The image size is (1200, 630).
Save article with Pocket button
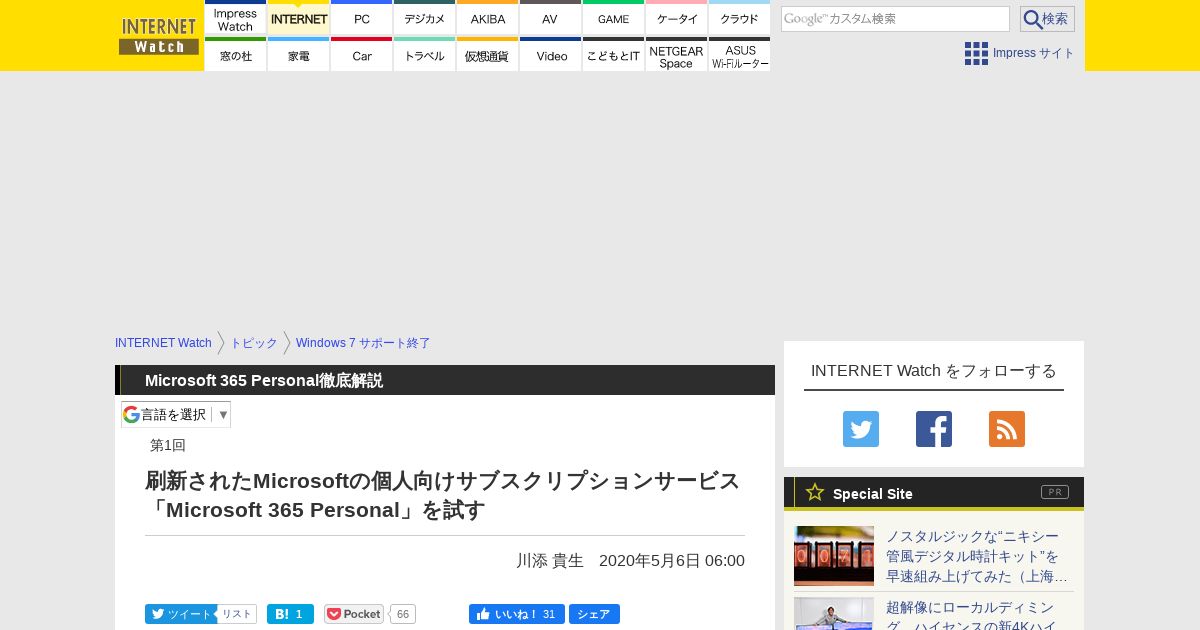pyautogui.click(x=354, y=614)
